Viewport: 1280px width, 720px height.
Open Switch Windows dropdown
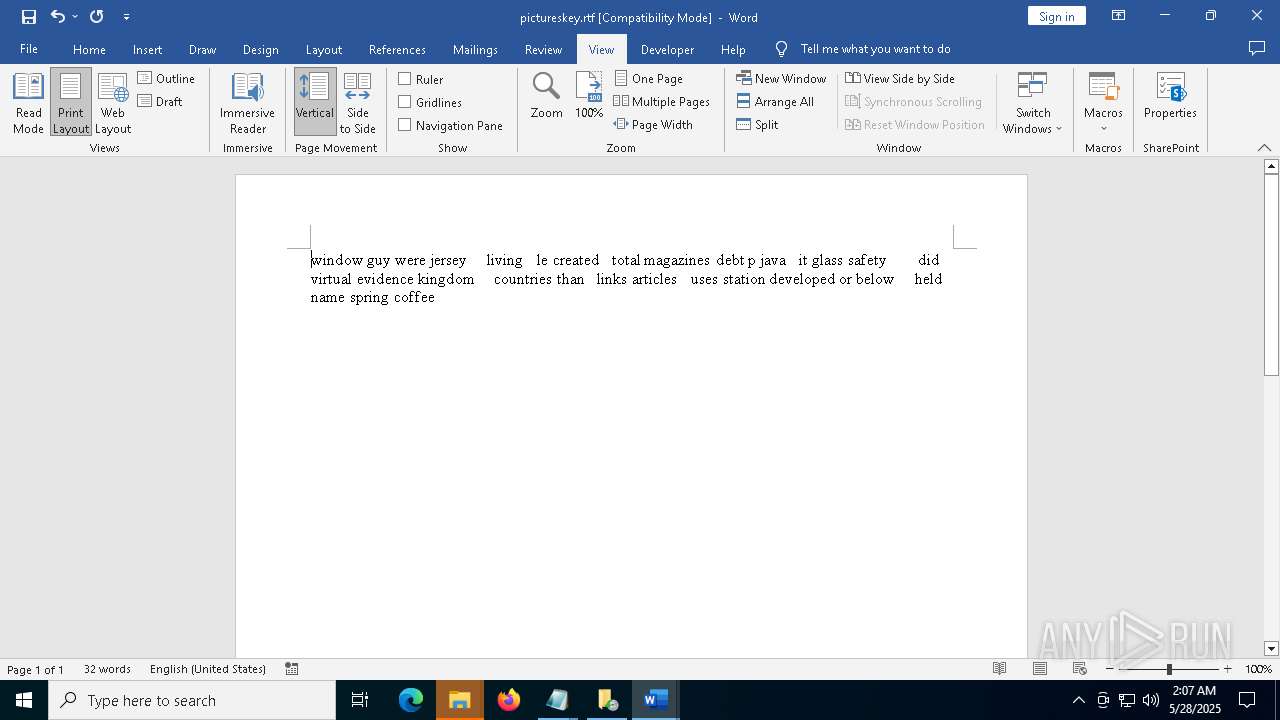click(1033, 103)
